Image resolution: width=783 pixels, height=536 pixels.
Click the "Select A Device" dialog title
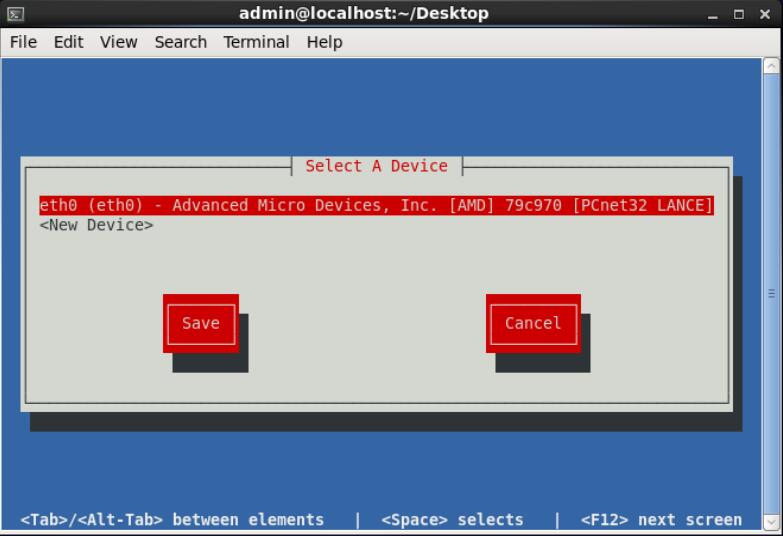coord(377,166)
